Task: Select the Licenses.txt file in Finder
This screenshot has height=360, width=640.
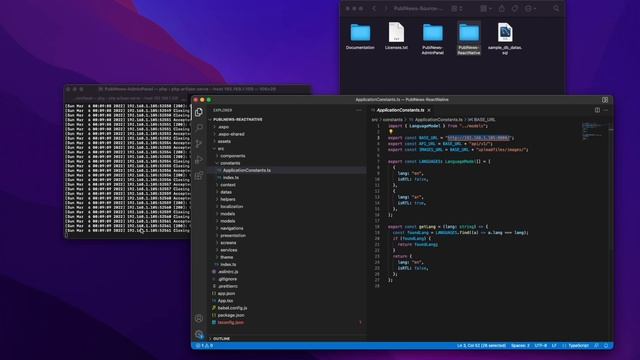Action: tap(396, 36)
